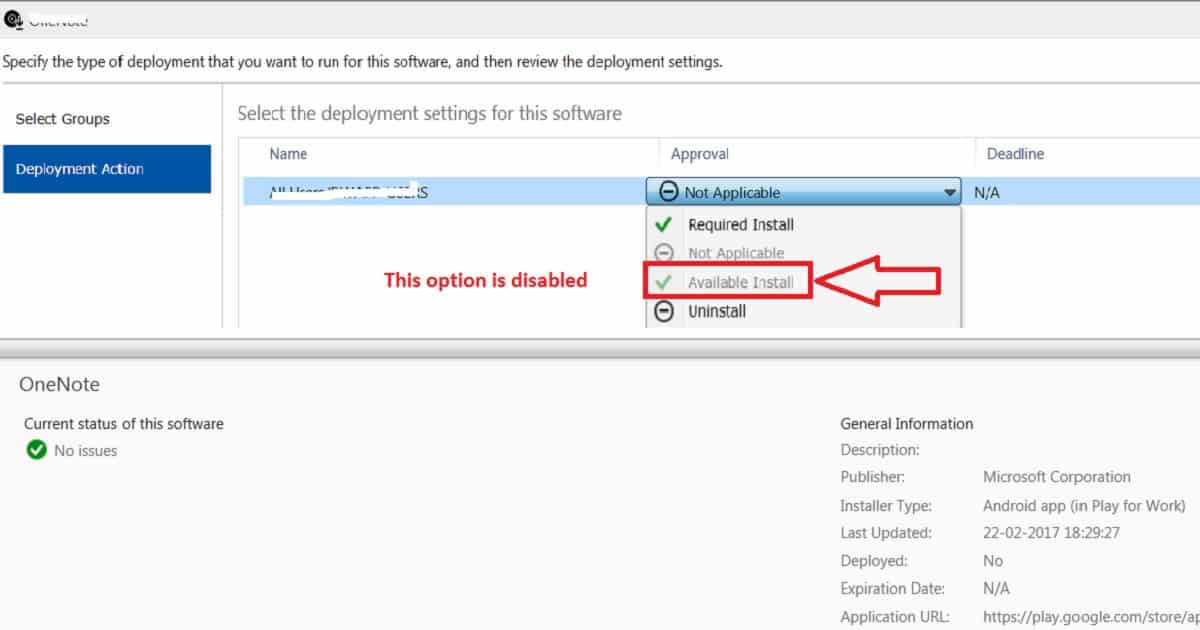The height and width of the screenshot is (630, 1200).
Task: Click the OneNote heading in details pane
Action: click(60, 384)
